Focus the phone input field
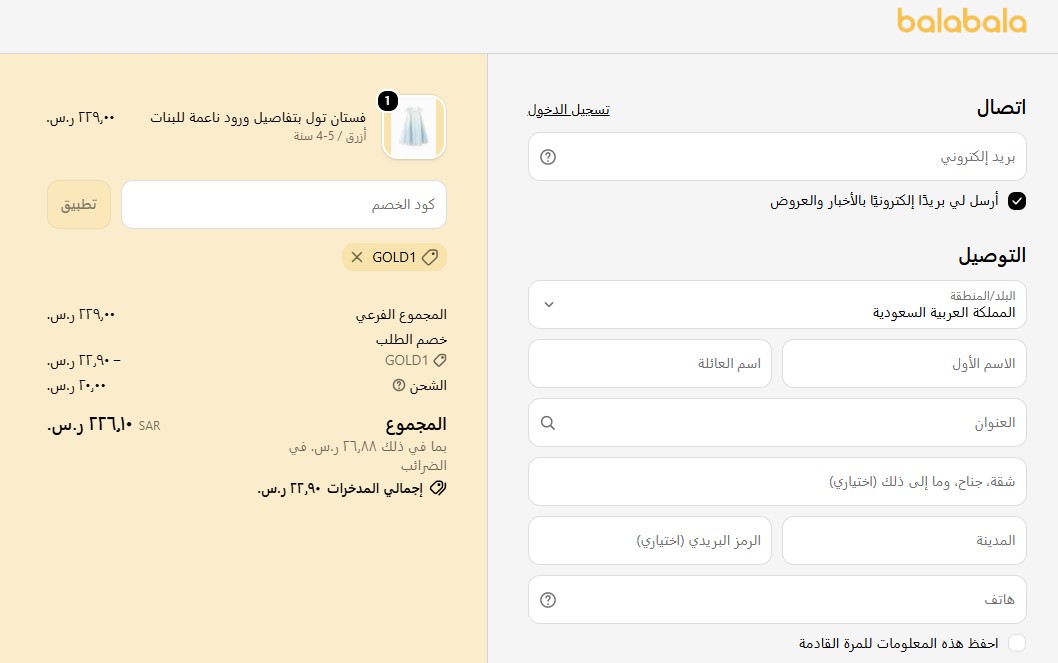The width and height of the screenshot is (1058, 663). (777, 600)
